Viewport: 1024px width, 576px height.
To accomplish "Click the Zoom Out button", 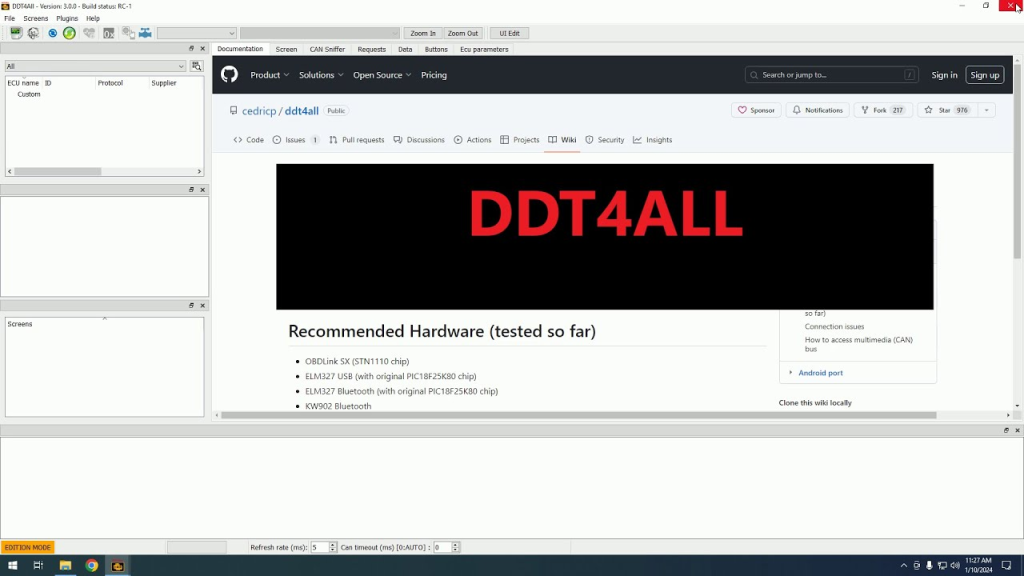I will coord(463,33).
